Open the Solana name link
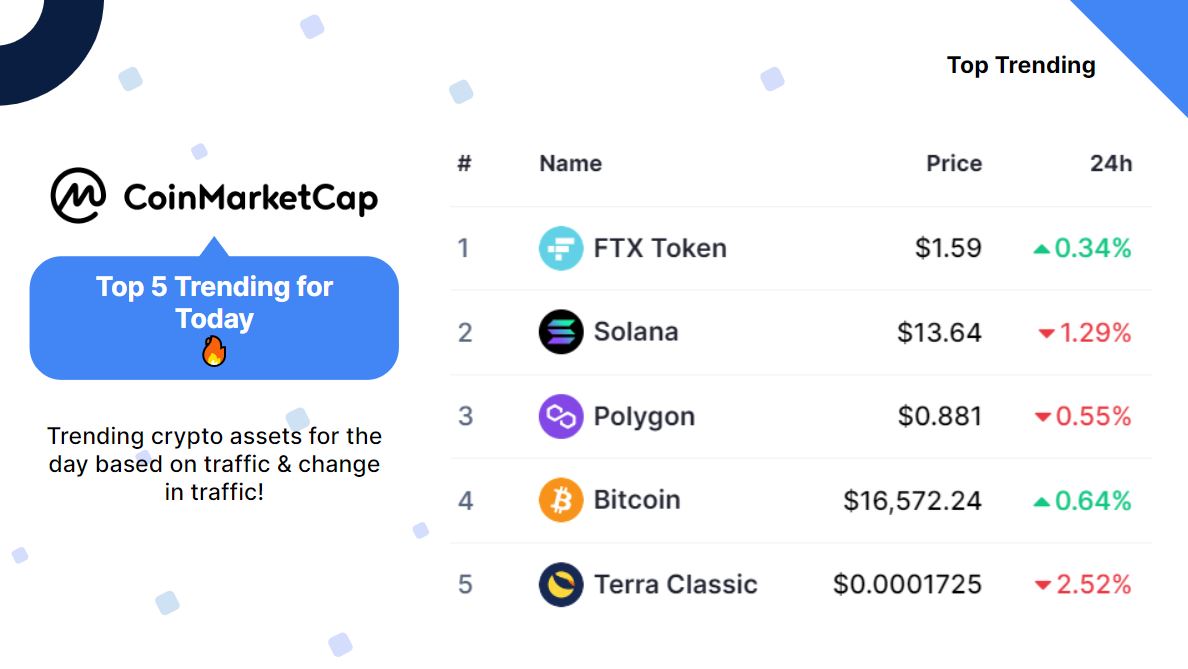Viewport: 1188px width, 669px height. 636,332
